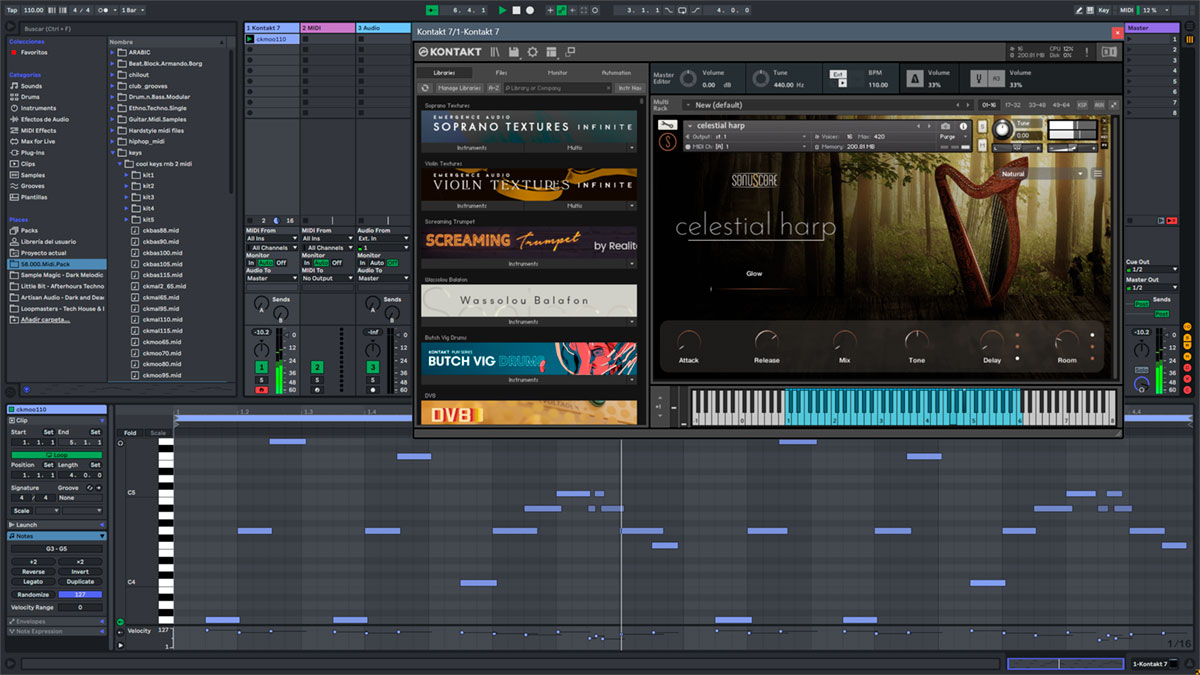The height and width of the screenshot is (675, 1200).
Task: Open Kontakt settings gear icon
Action: (532, 52)
